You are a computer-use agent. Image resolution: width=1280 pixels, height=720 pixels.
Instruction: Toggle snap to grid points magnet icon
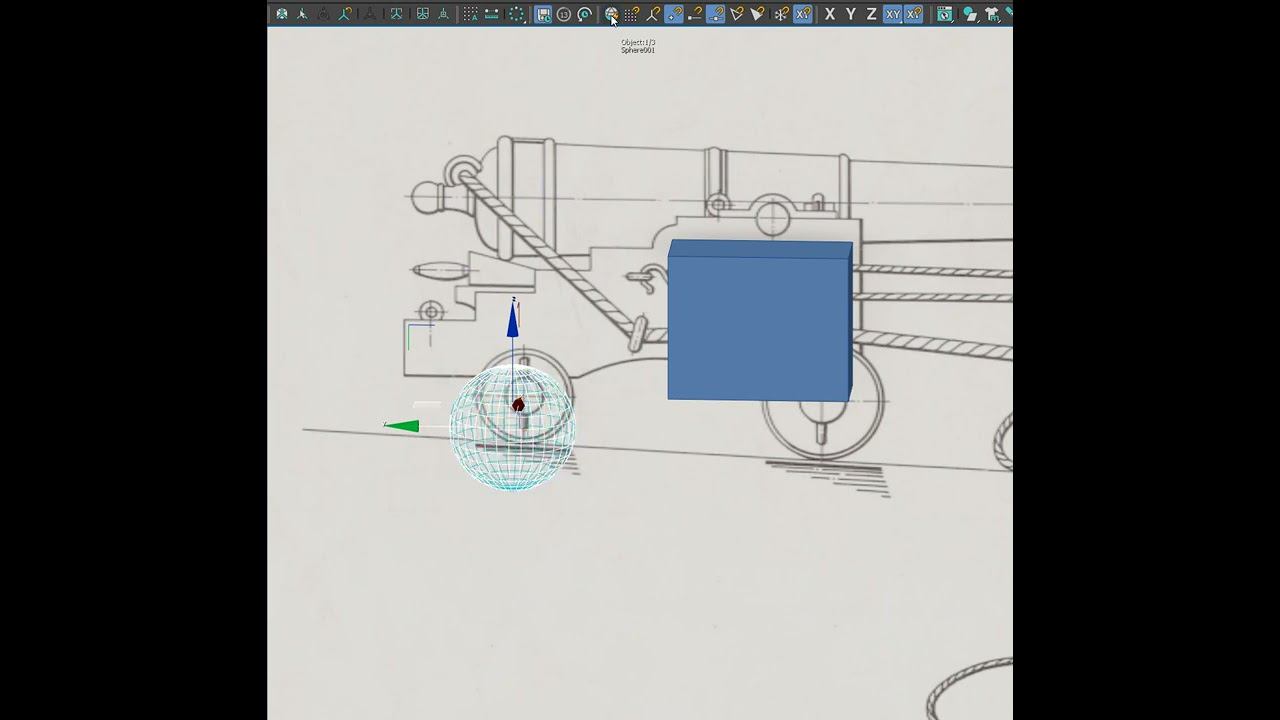632,14
